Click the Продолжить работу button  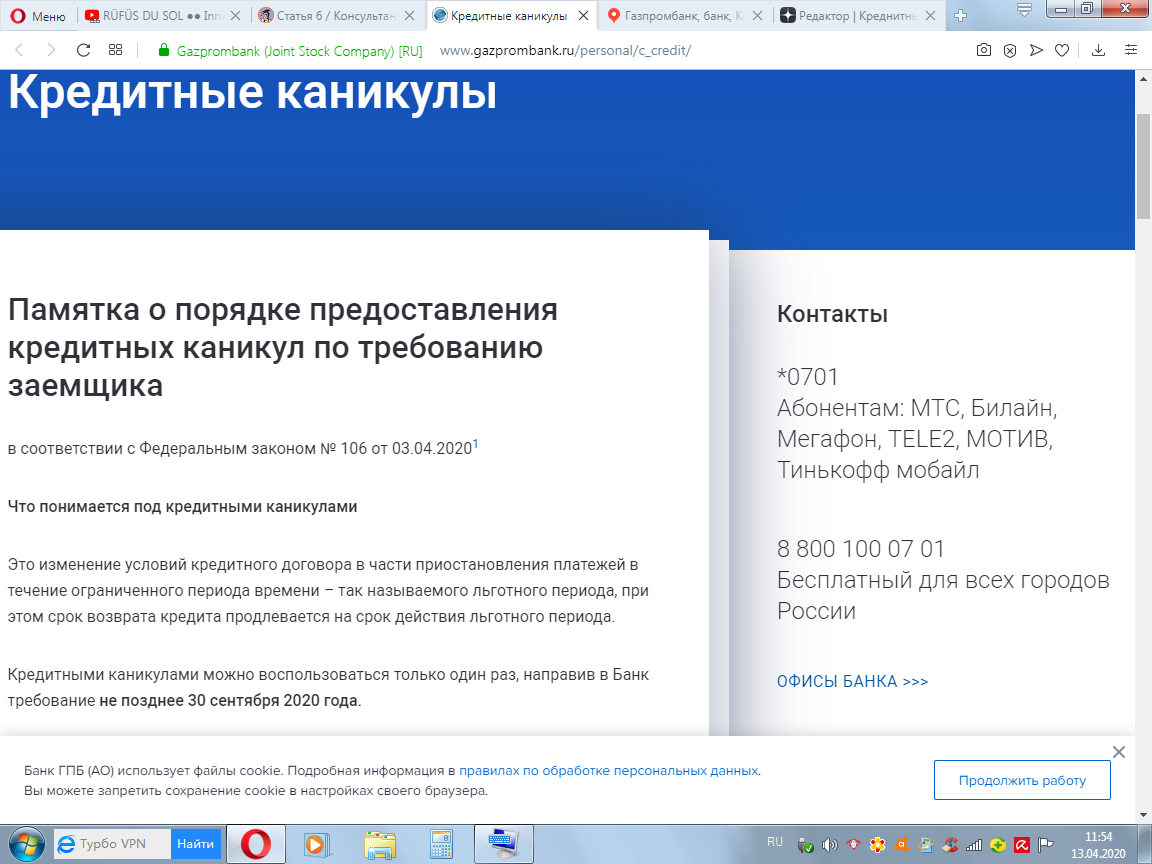1022,780
